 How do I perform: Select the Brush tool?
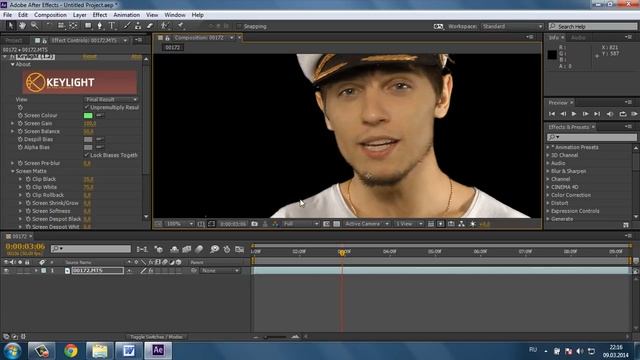pos(127,26)
